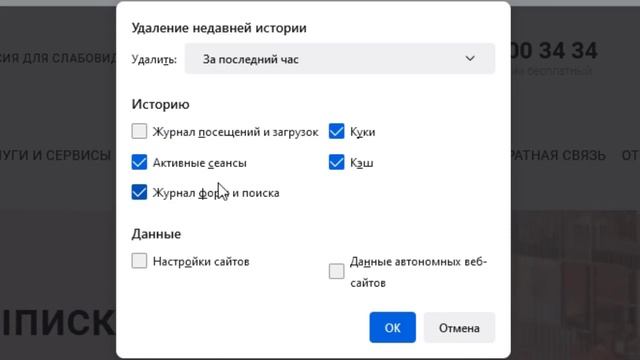Enable the Настройки сайтов checkbox
Image resolution: width=640 pixels, height=360 pixels.
coord(139,260)
